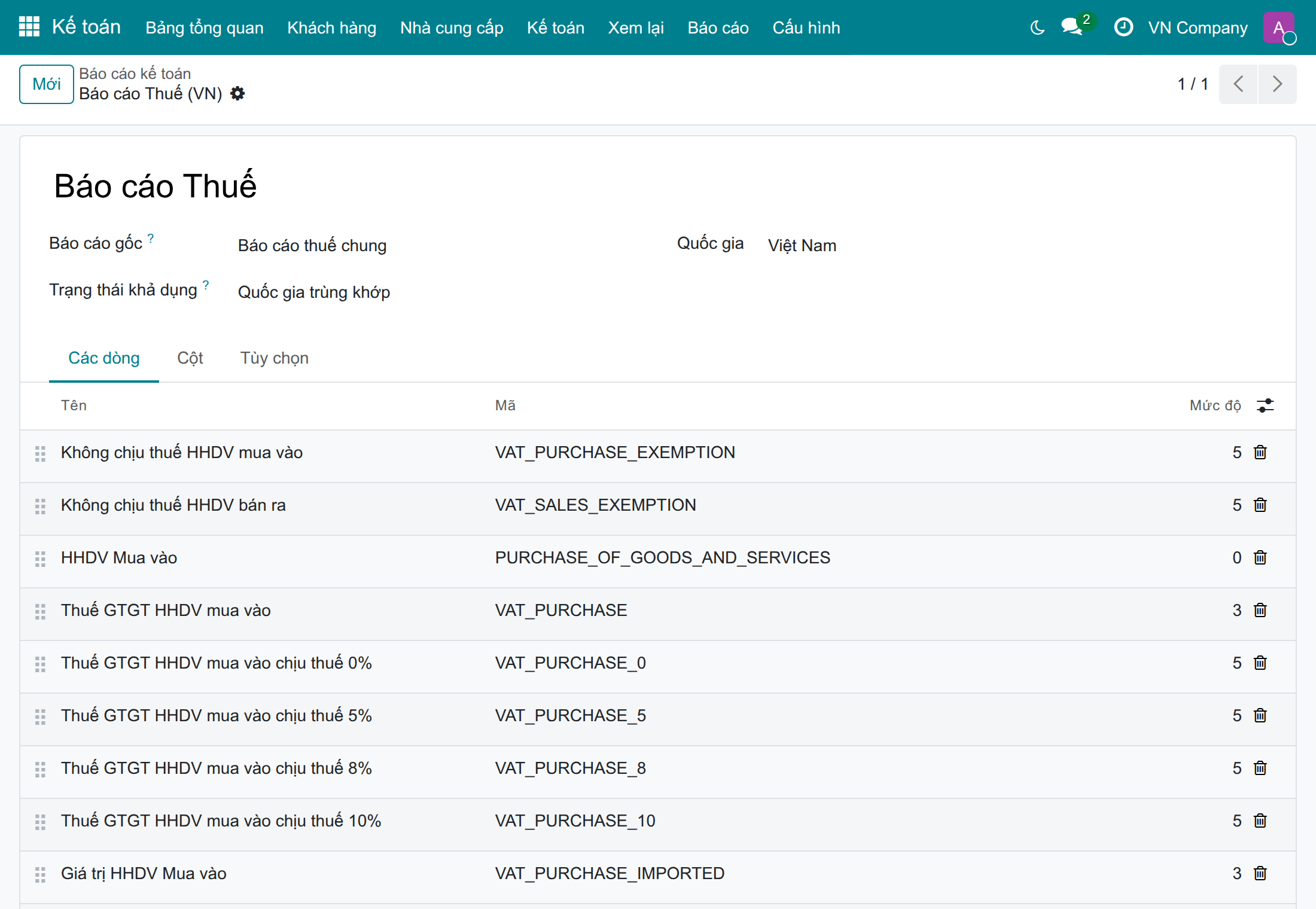Delete the PURCHASE_OF_GOODS_AND_SERVICES row
The width and height of the screenshot is (1316, 909).
[x=1260, y=558]
